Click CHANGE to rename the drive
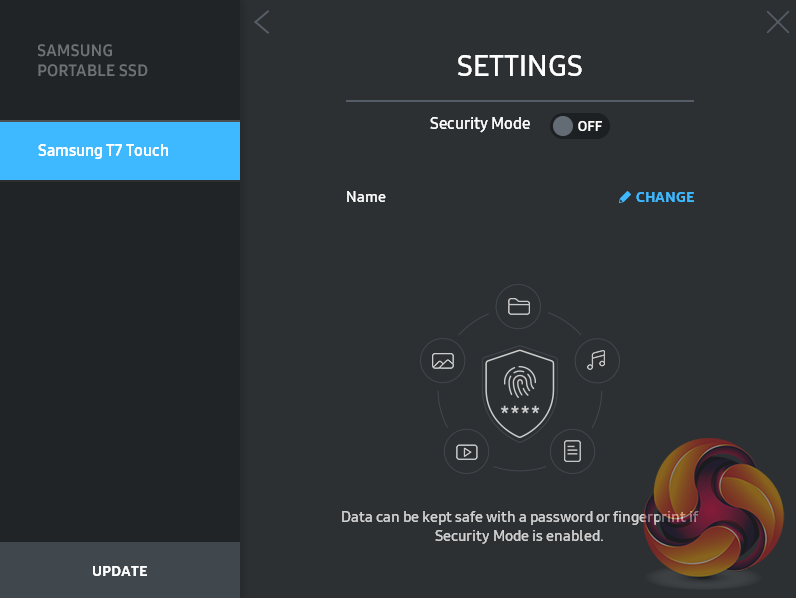 [664, 197]
